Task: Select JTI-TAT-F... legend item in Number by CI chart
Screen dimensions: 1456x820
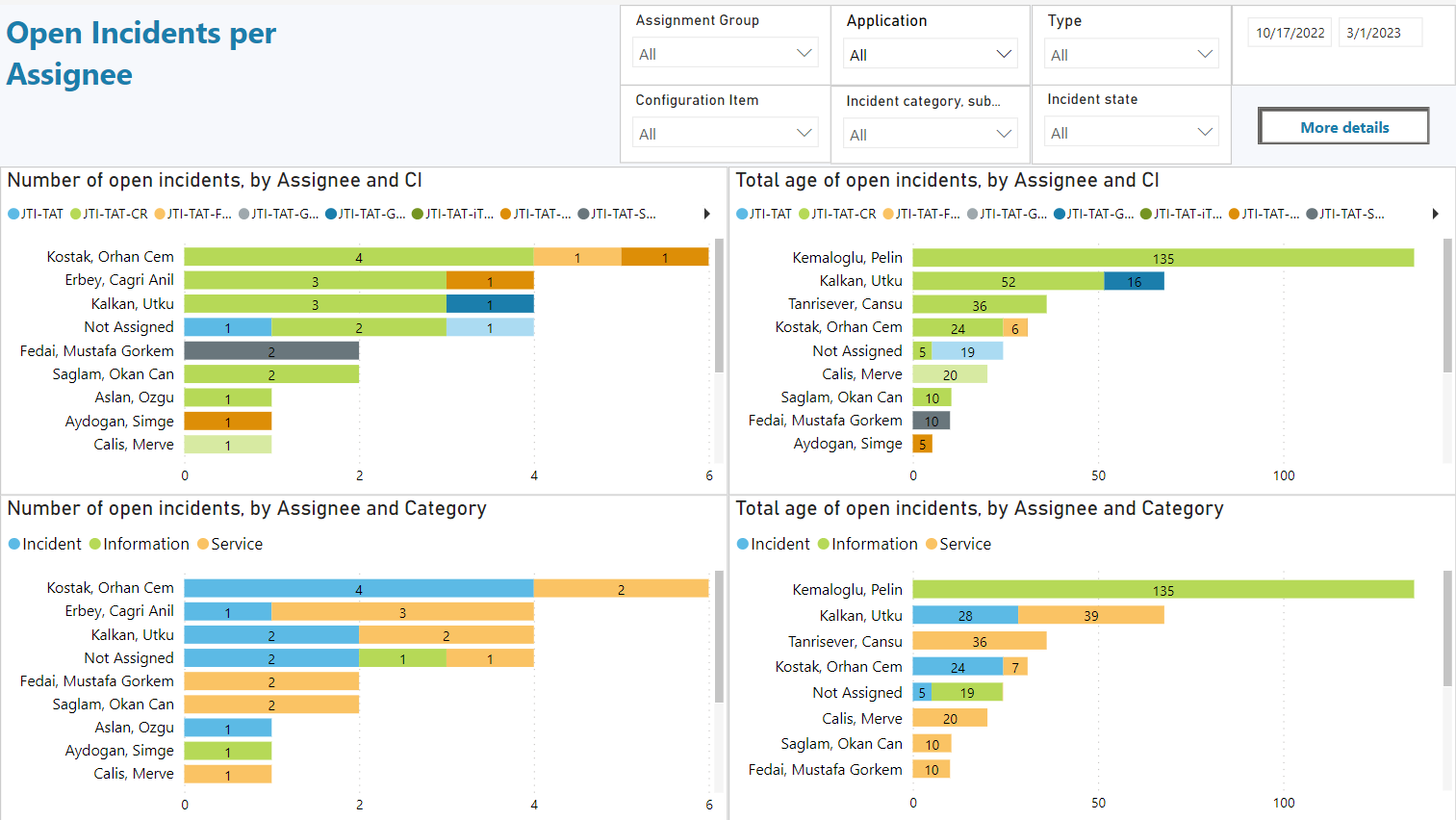Action: point(192,214)
